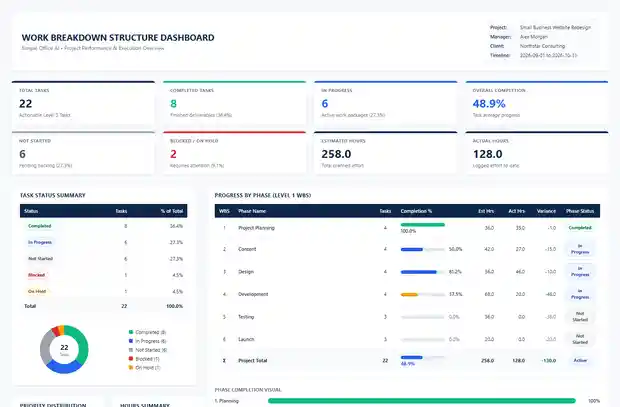Click the yellow On Hold (1) legend swatch

point(131,368)
